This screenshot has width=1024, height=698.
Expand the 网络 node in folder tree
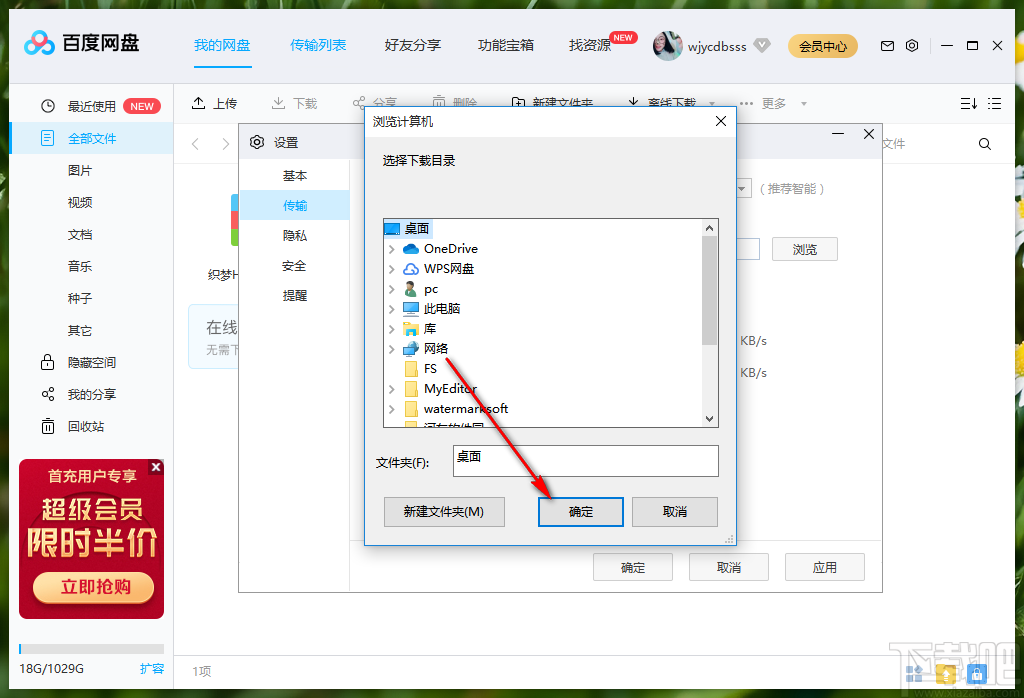coord(394,348)
